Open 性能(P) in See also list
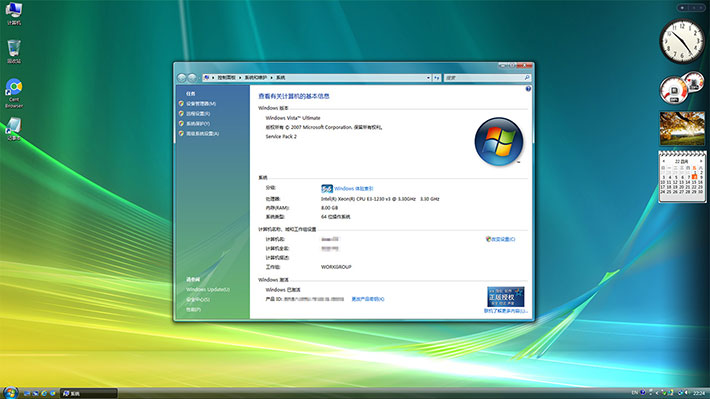This screenshot has width=710, height=399. 193,309
